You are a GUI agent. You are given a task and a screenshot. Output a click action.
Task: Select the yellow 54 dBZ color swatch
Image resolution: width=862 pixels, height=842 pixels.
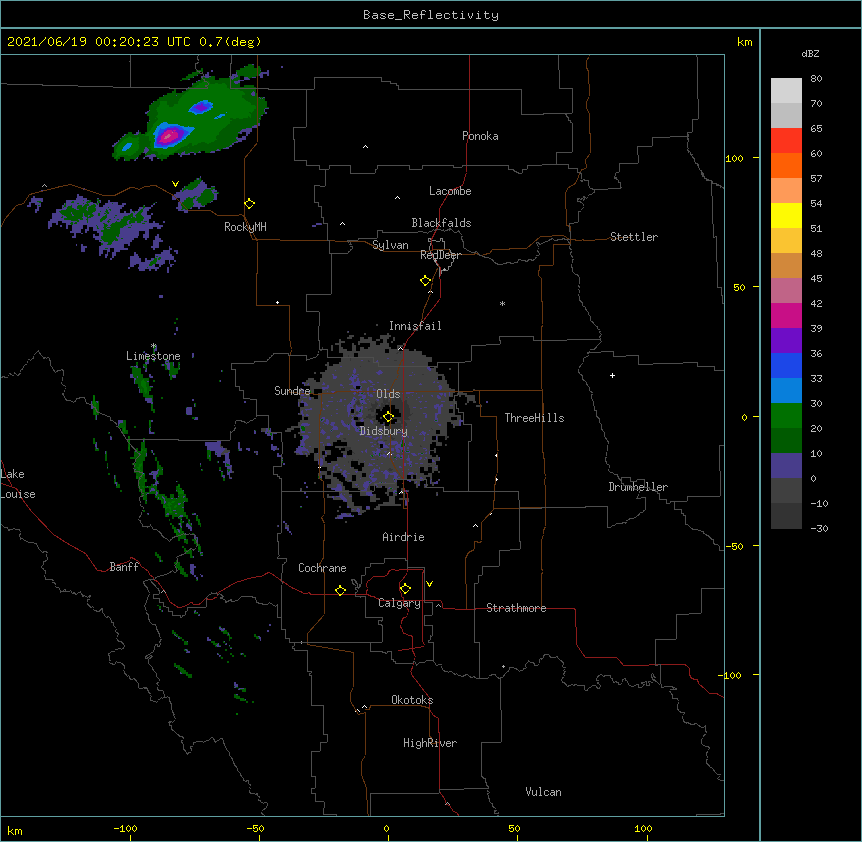786,215
